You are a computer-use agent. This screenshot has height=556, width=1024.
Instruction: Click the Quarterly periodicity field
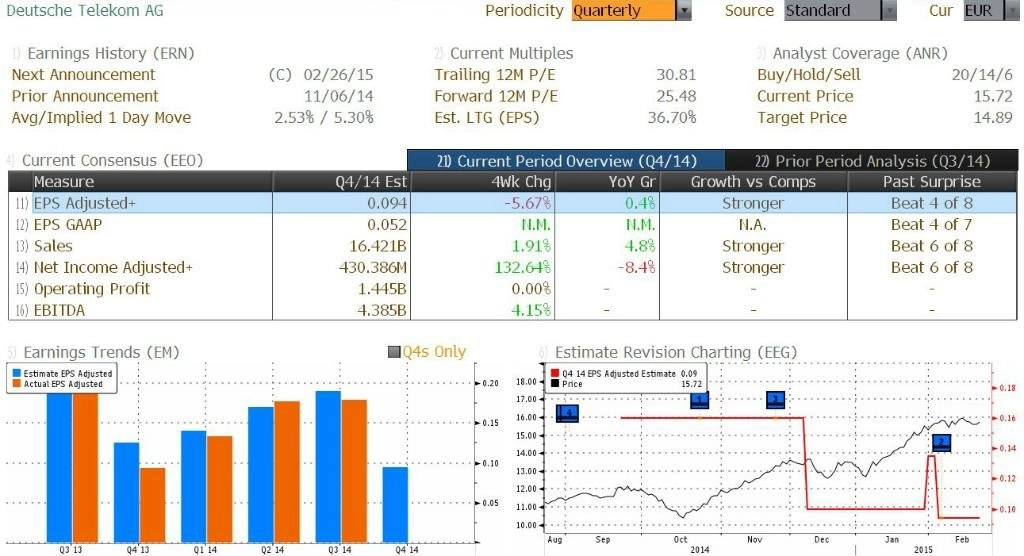(x=624, y=10)
